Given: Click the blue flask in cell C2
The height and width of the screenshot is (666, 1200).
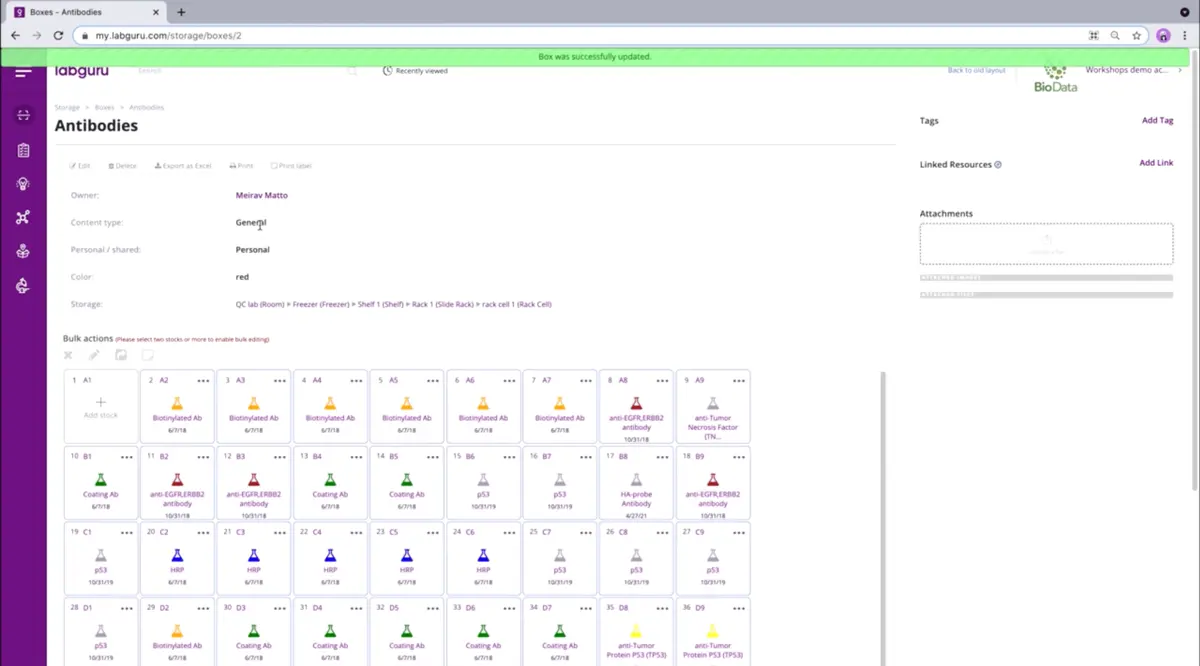Looking at the screenshot, I should 177,555.
